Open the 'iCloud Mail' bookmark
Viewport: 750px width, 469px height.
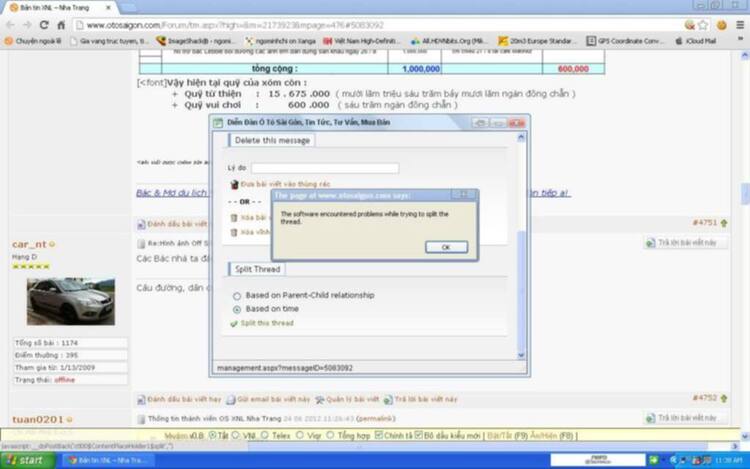tap(695, 41)
